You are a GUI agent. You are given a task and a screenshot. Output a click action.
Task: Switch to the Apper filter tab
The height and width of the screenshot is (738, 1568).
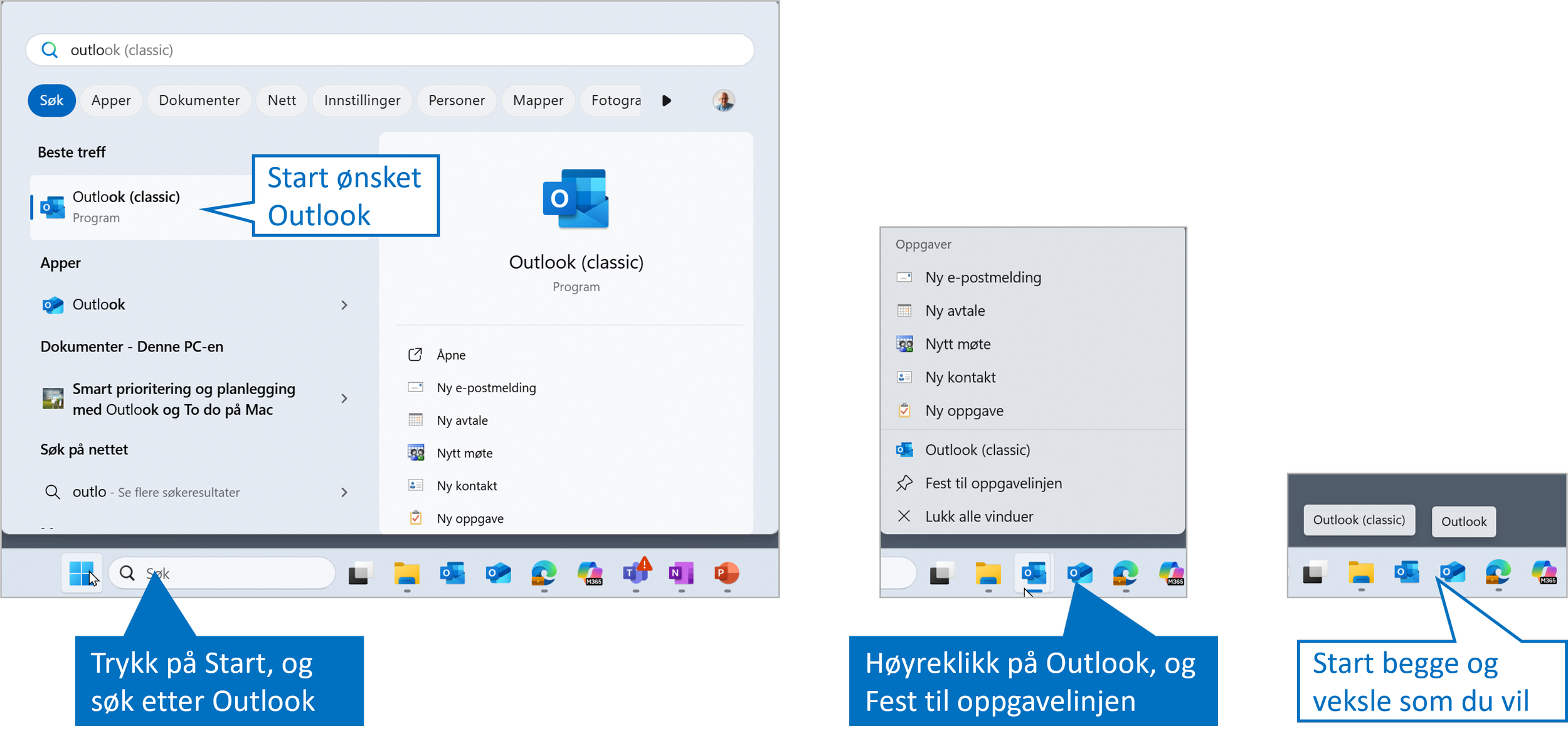coord(111,100)
